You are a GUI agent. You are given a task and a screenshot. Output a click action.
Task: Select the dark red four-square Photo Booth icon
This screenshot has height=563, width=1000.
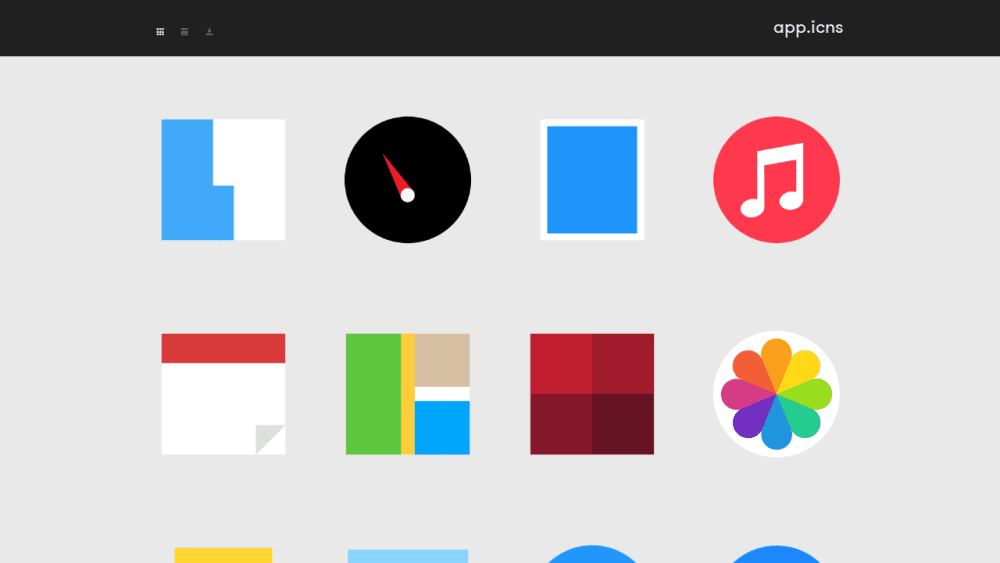click(x=592, y=394)
